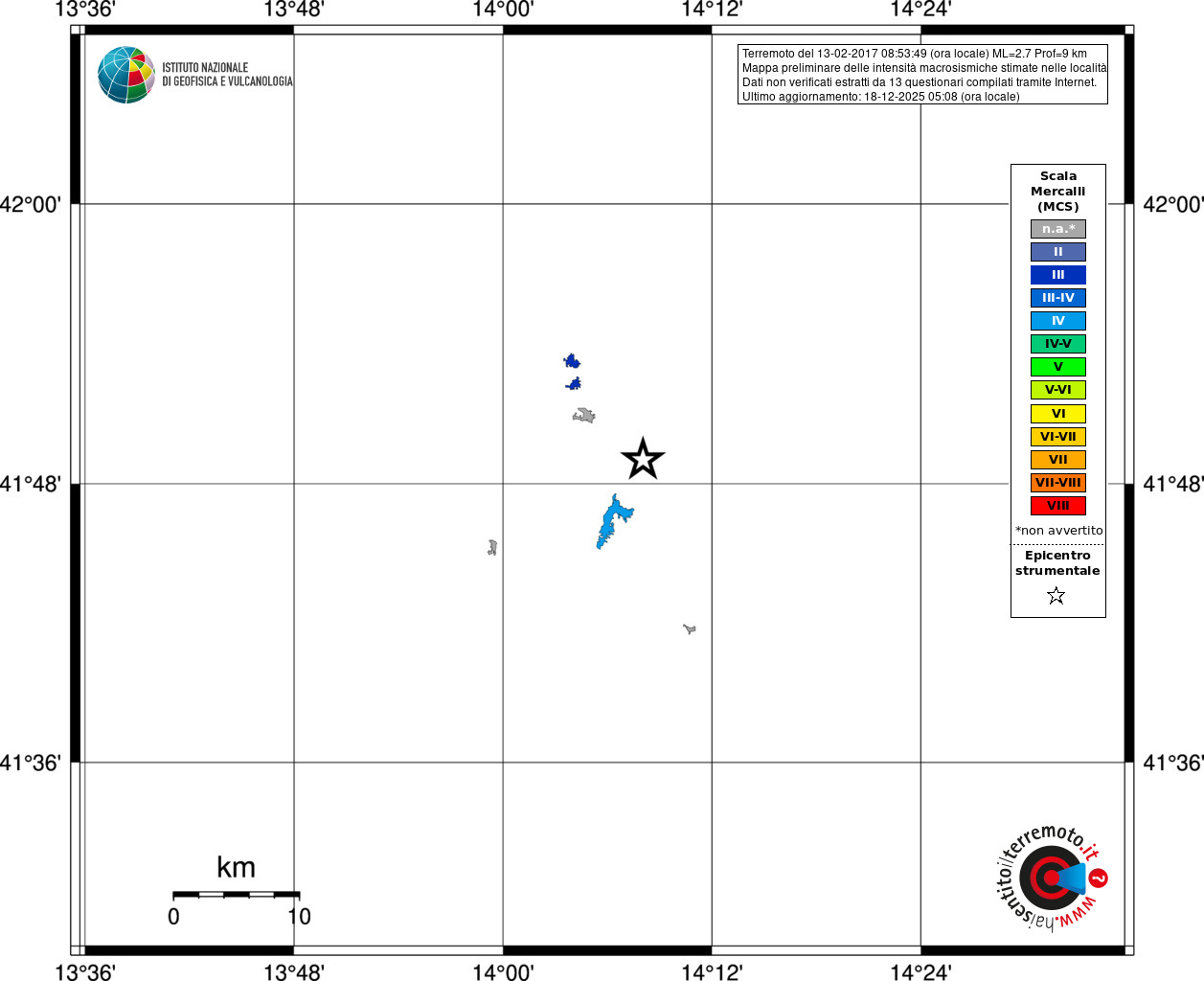Click the scale bar '10' tick label
The image size is (1204, 981).
299,917
